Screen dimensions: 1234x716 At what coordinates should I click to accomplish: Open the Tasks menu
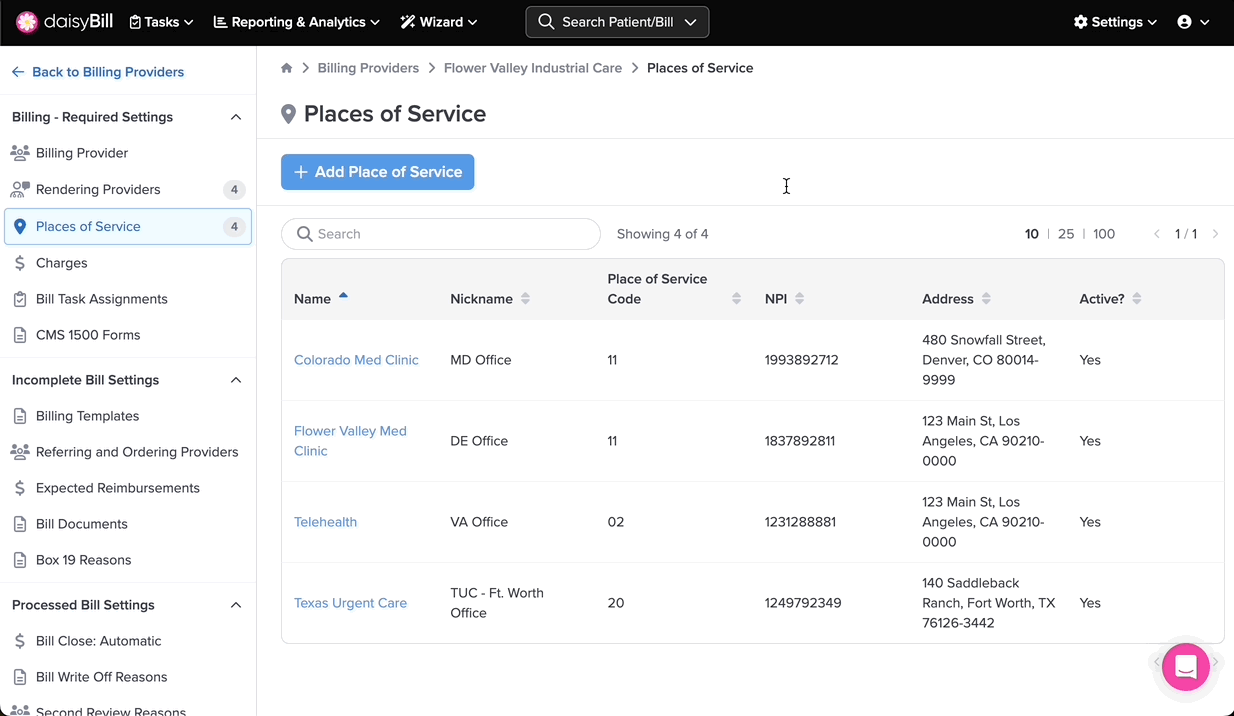click(x=161, y=22)
